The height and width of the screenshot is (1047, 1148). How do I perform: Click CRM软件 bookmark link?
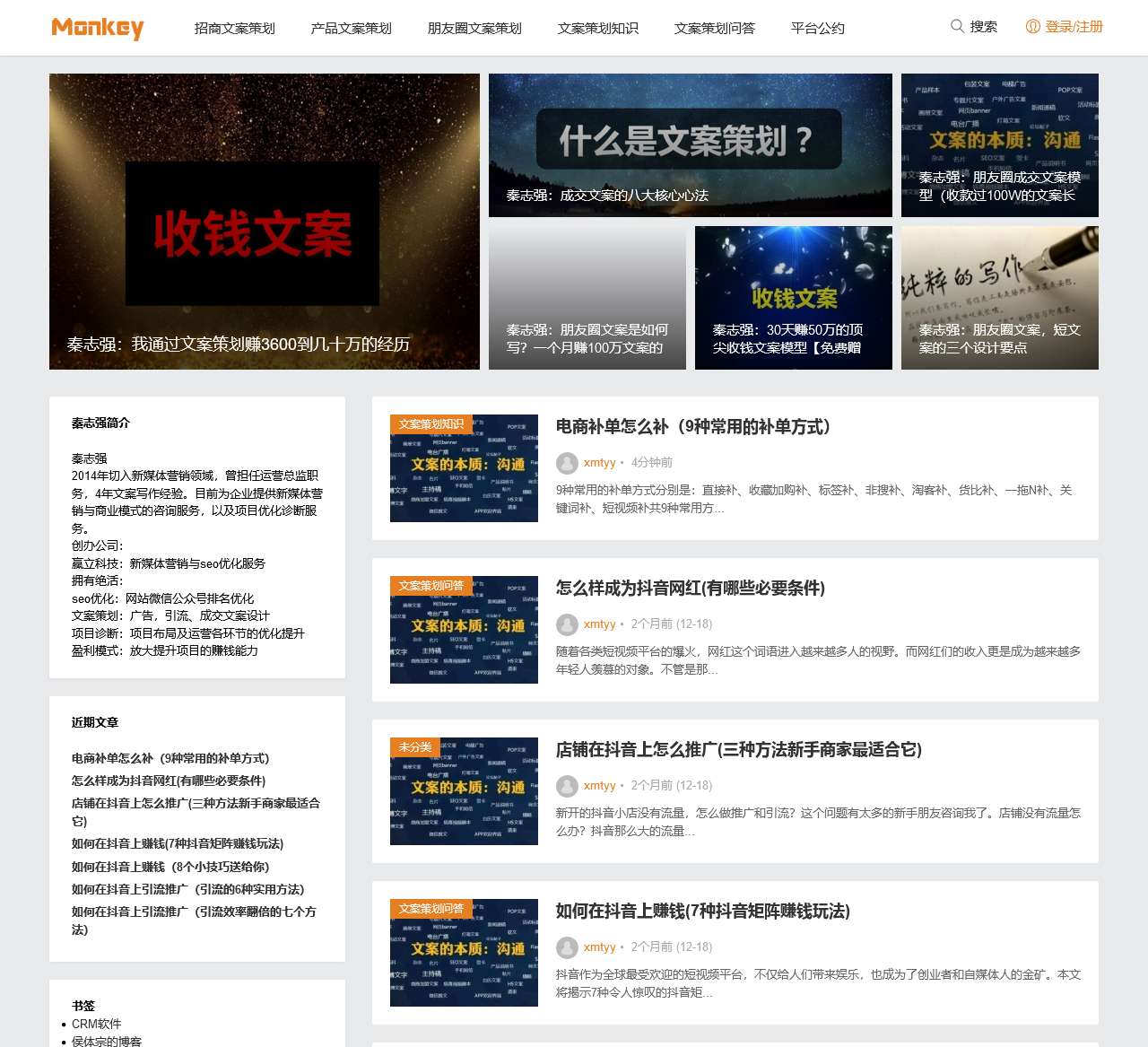[x=97, y=1024]
